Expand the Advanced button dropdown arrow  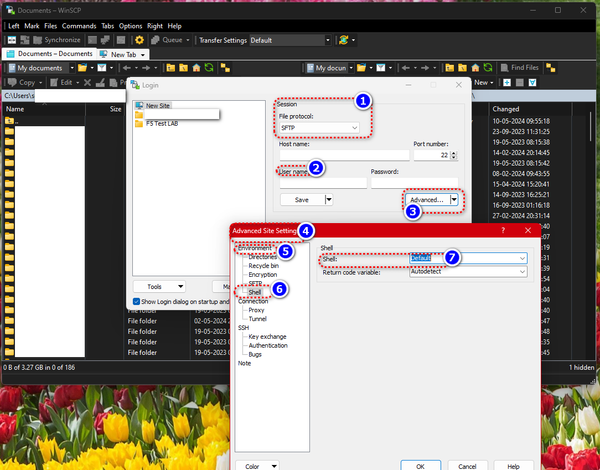tap(455, 199)
